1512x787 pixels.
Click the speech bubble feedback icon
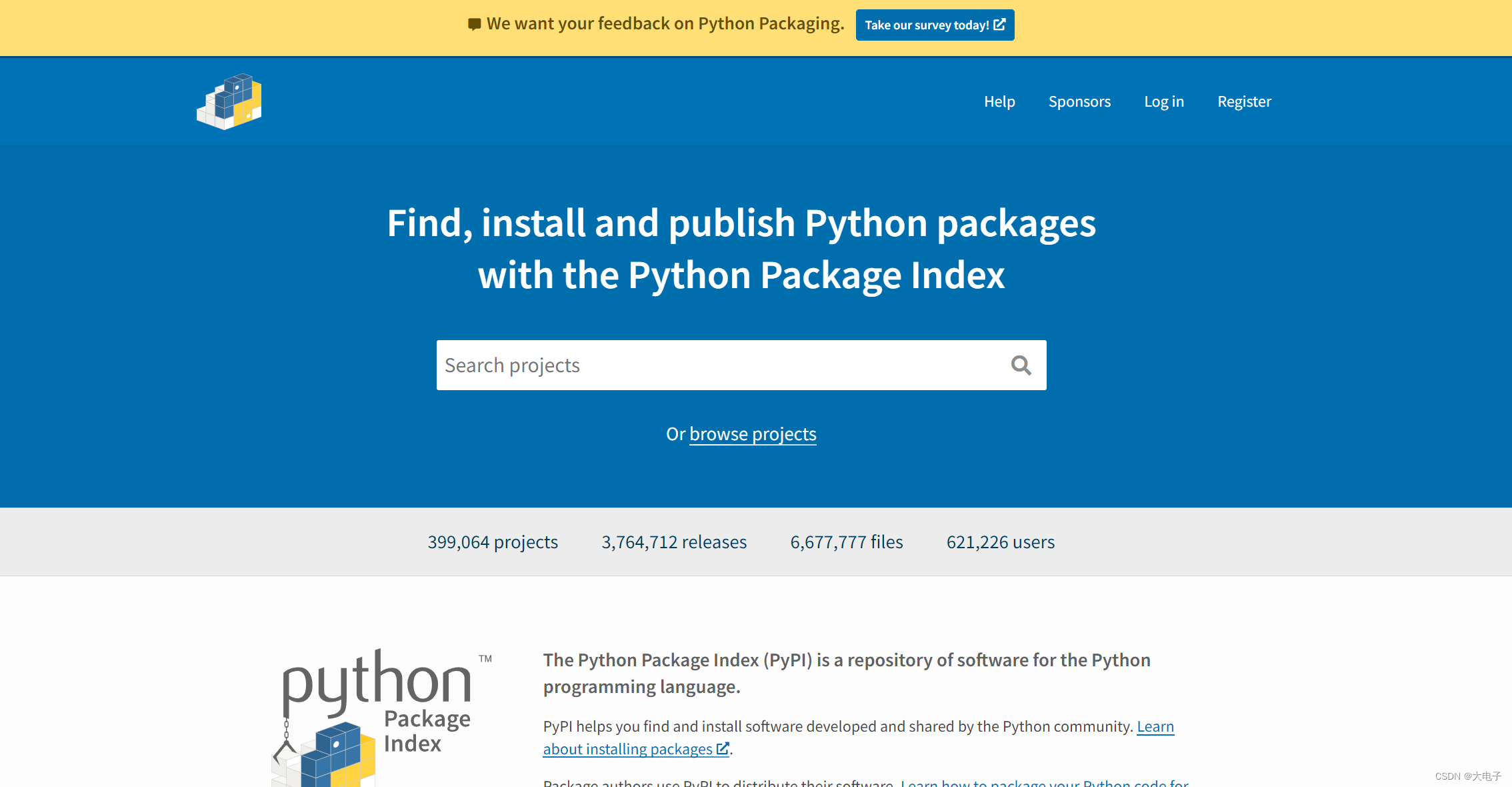click(x=474, y=25)
